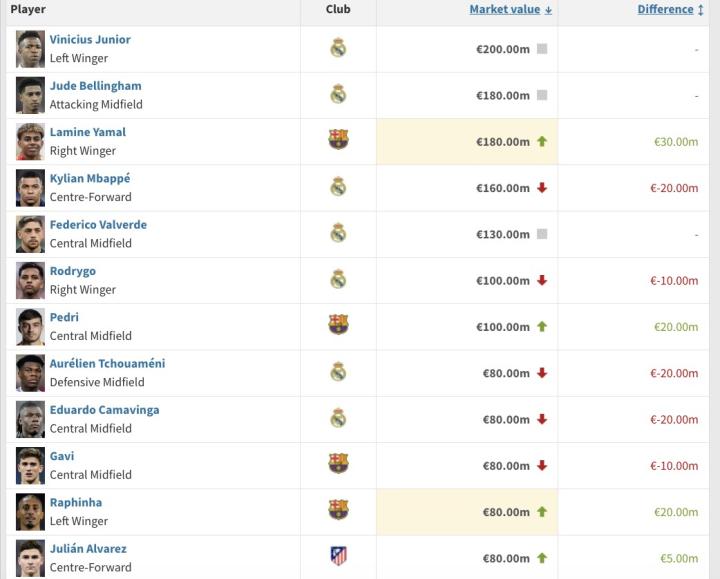Click red down arrow beside Gavi's value

point(542,465)
